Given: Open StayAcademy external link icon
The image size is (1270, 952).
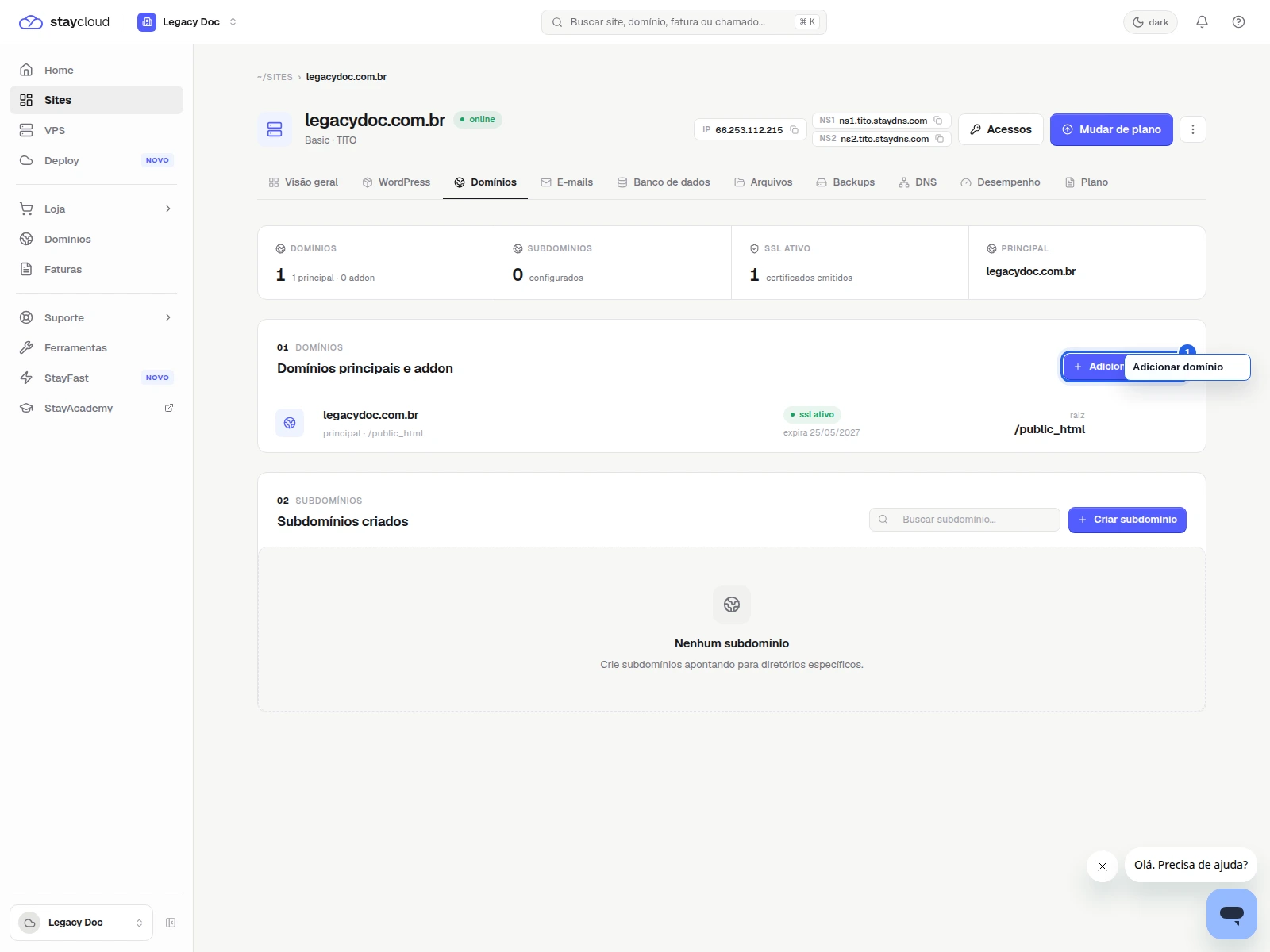Looking at the screenshot, I should [x=168, y=408].
